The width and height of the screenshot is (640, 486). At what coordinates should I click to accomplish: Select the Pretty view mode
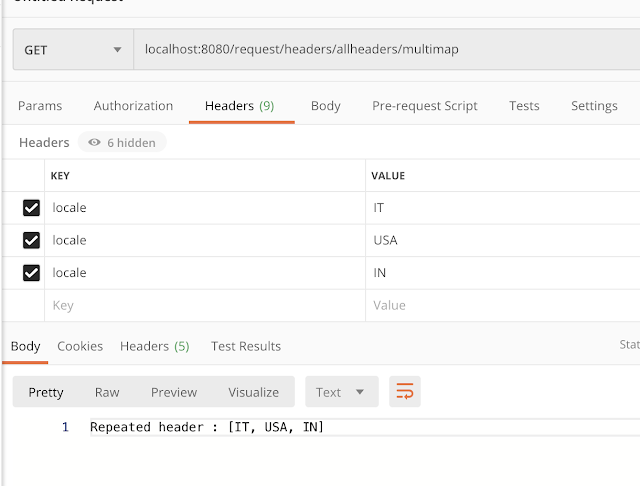pos(46,393)
